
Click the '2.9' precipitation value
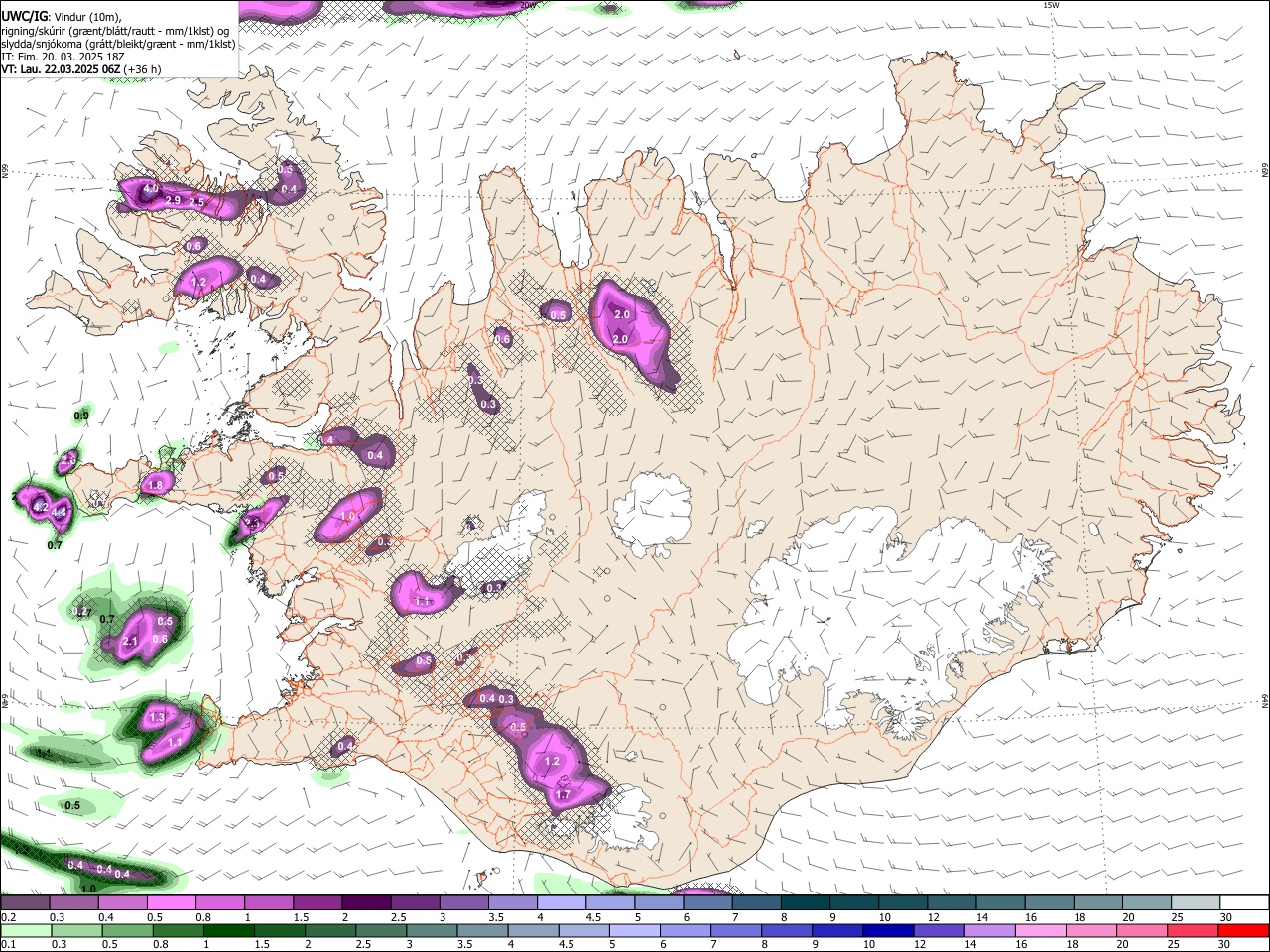click(x=172, y=200)
